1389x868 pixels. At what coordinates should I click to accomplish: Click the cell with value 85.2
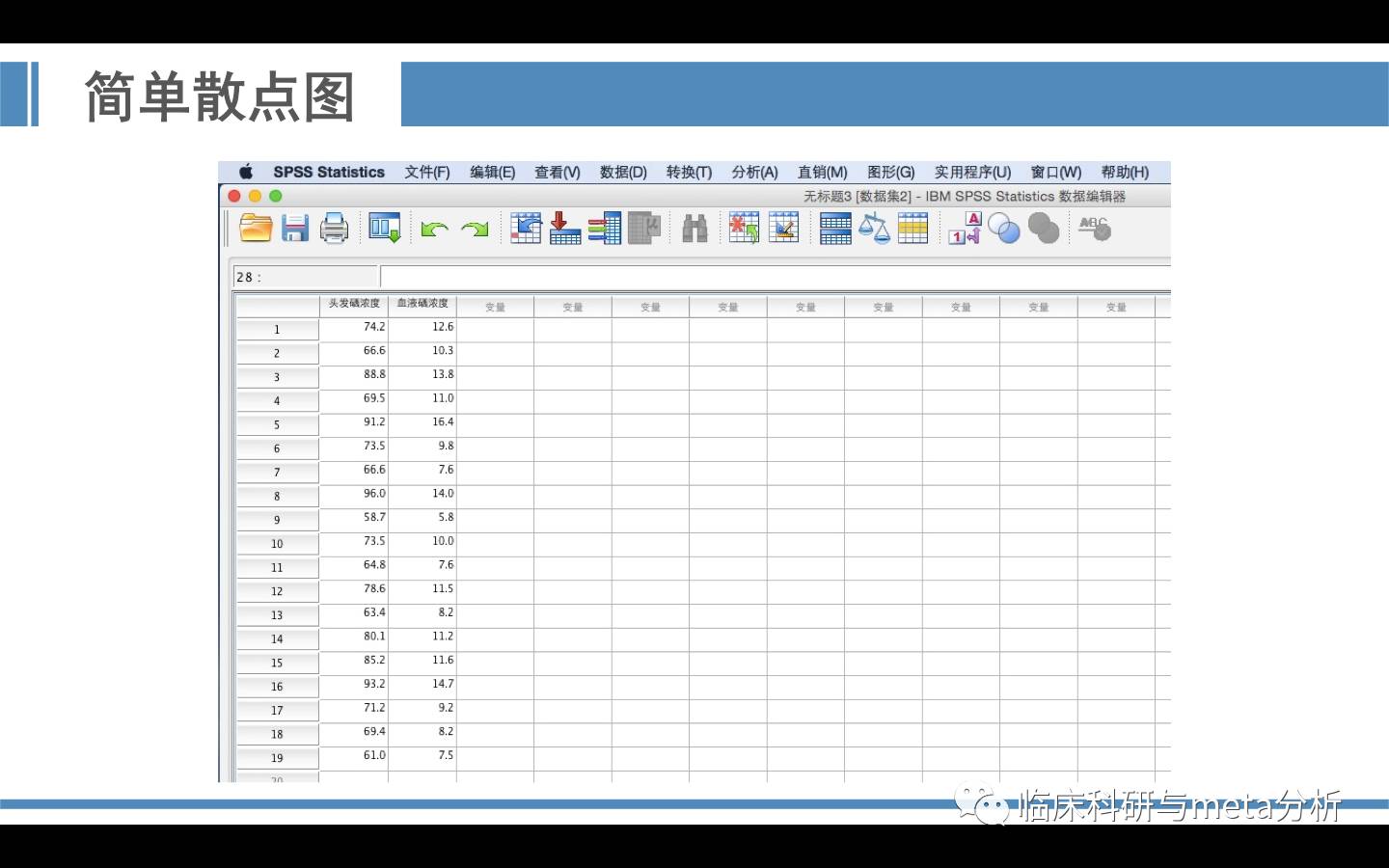pyautogui.click(x=354, y=662)
